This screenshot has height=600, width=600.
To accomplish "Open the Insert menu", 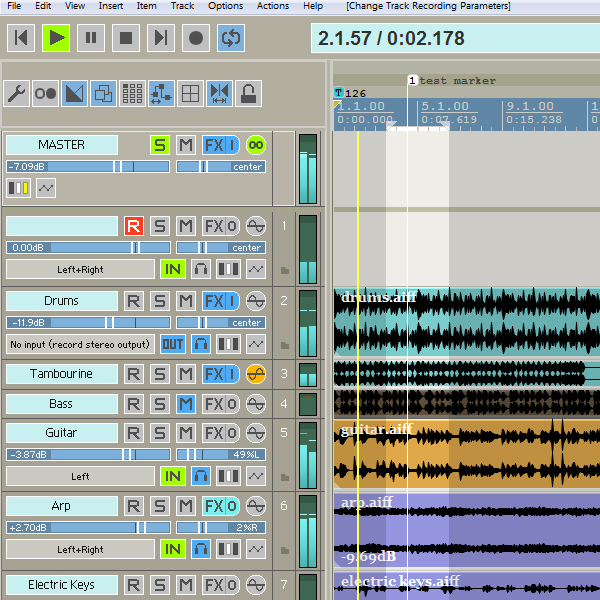I will click(111, 6).
